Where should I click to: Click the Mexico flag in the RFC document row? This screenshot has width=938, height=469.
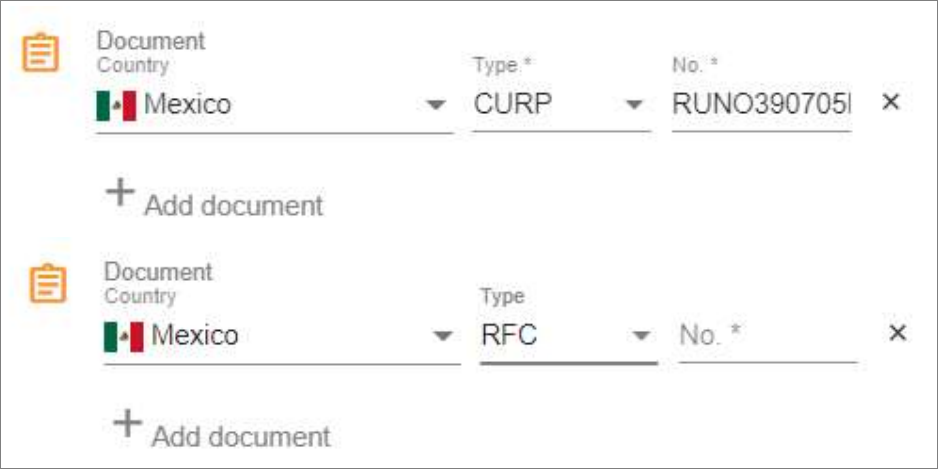(x=124, y=336)
